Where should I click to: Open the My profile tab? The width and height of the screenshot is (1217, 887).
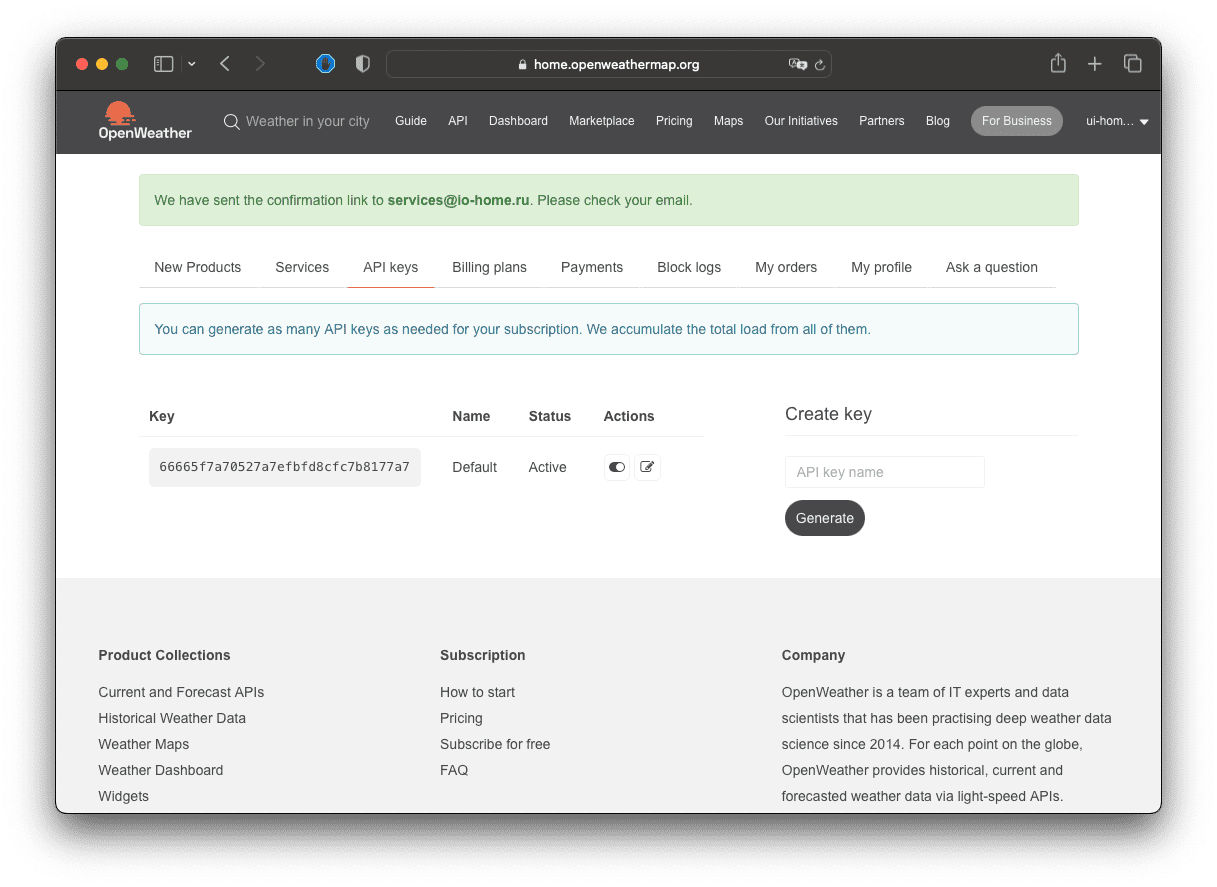[881, 267]
